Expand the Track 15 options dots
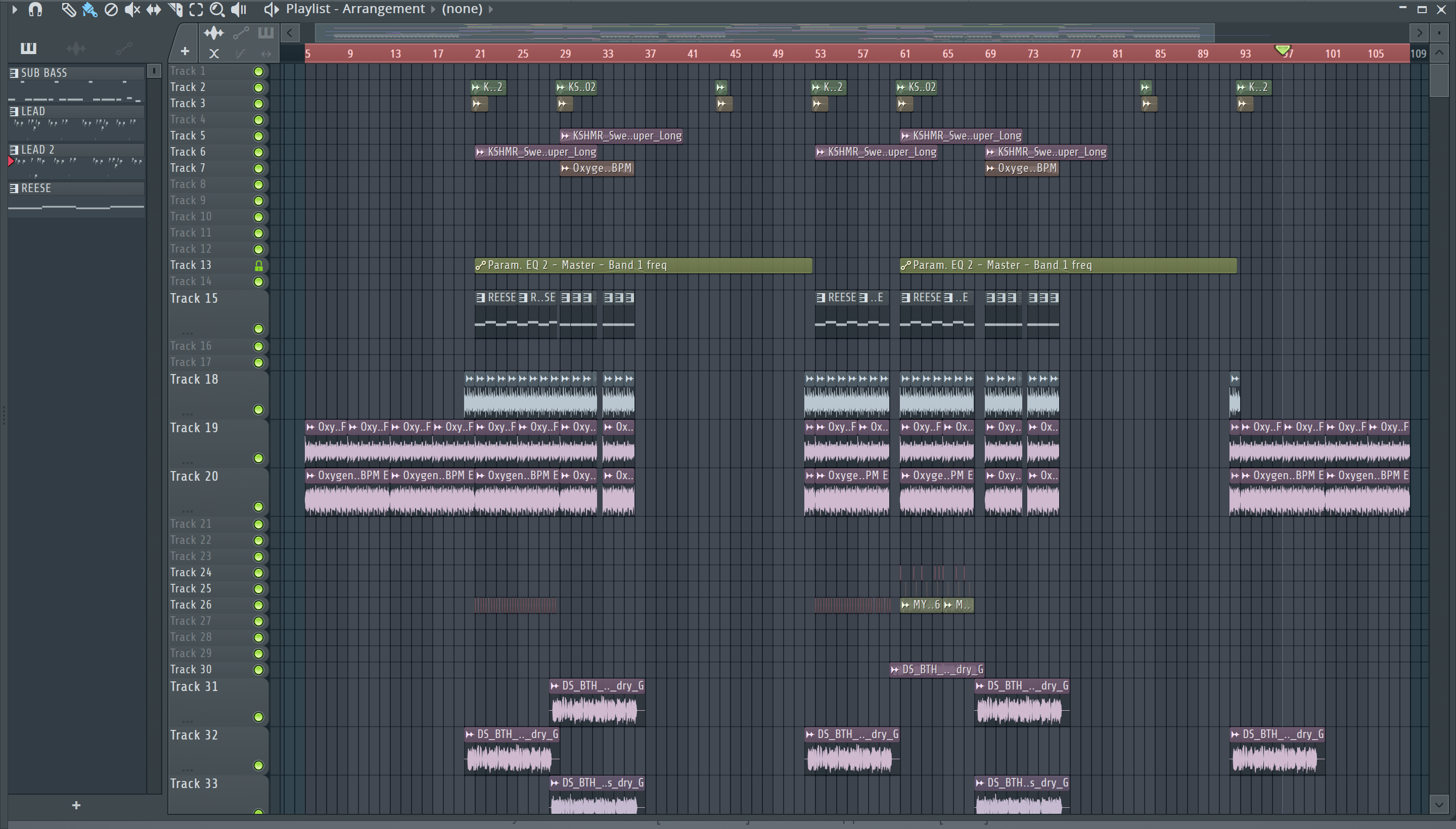 (x=188, y=333)
